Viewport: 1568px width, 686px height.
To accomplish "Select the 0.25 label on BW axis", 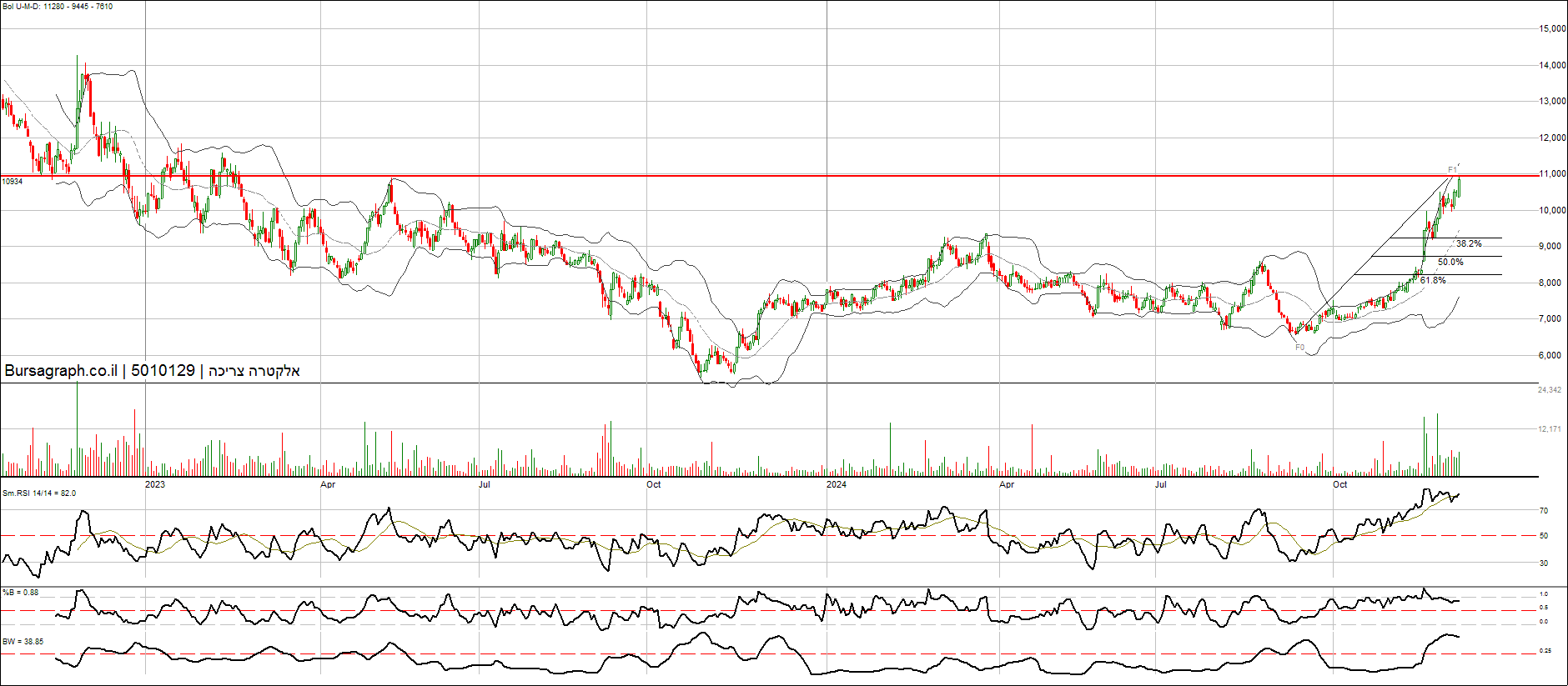I will 1545,651.
